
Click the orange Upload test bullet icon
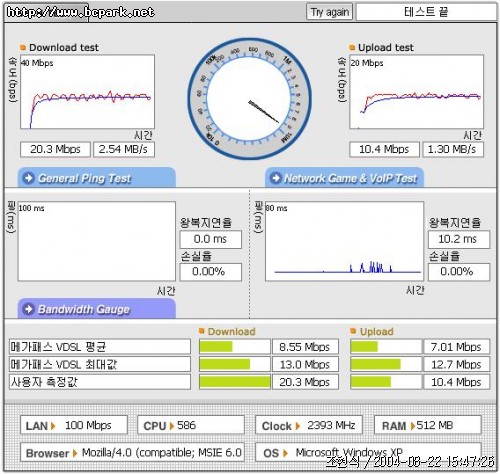352,47
